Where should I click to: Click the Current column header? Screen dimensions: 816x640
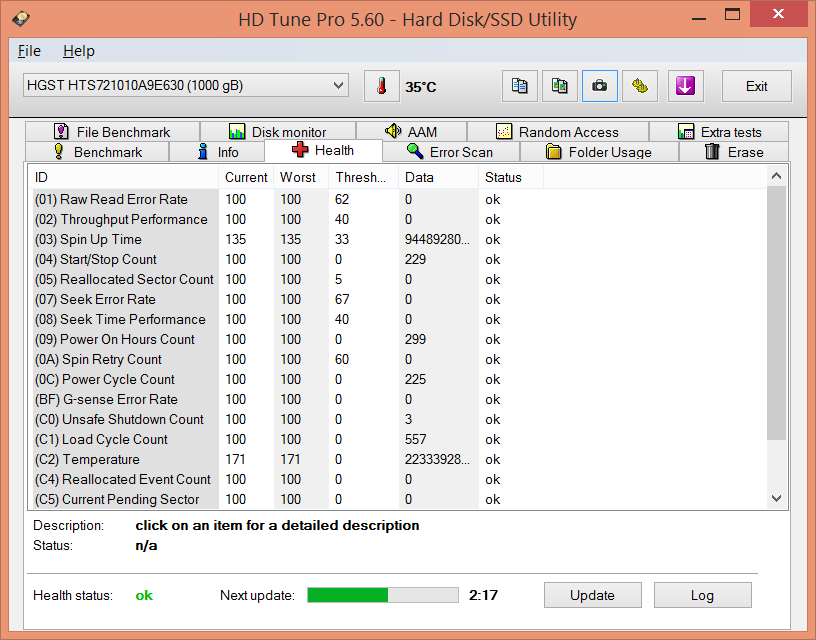(x=246, y=177)
